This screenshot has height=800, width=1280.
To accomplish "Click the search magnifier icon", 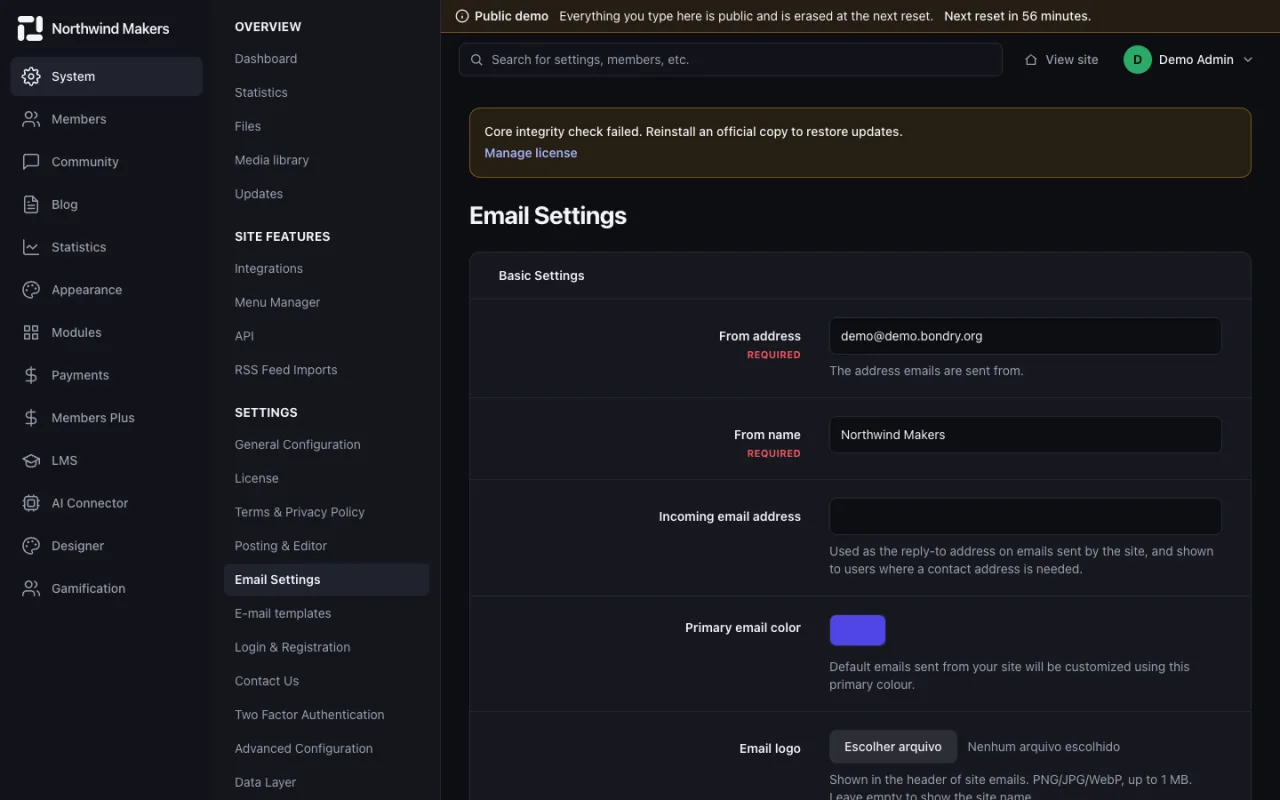I will pyautogui.click(x=477, y=60).
